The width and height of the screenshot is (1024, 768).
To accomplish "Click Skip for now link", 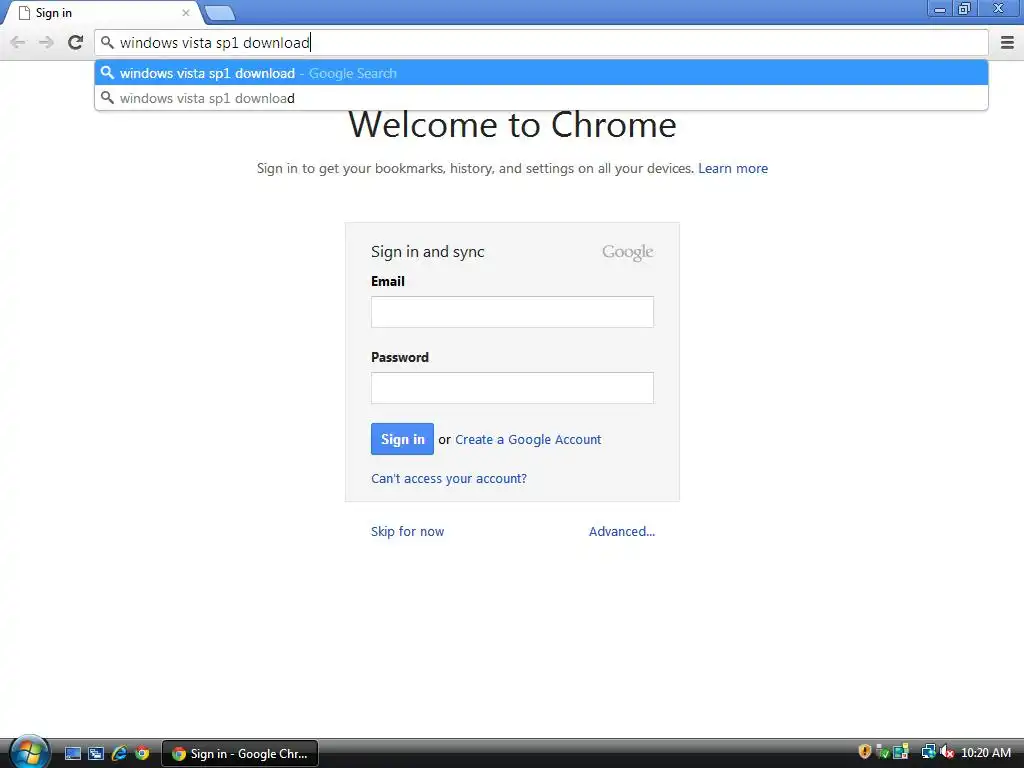I will coord(408,532).
